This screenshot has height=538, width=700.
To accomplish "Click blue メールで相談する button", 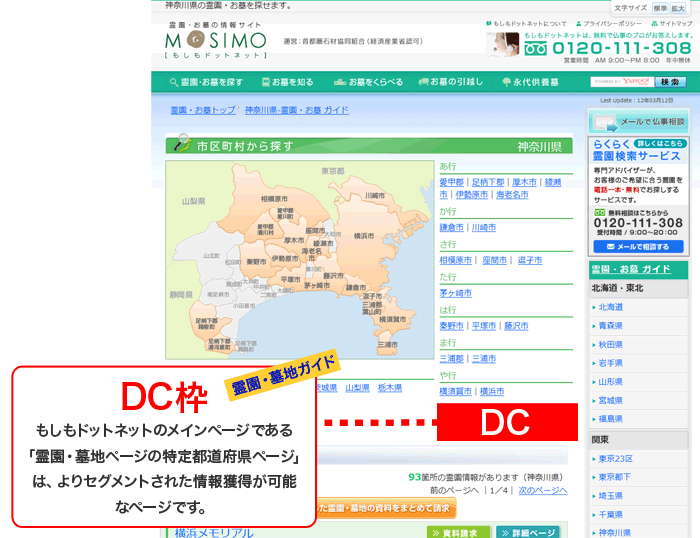I will pyautogui.click(x=638, y=246).
